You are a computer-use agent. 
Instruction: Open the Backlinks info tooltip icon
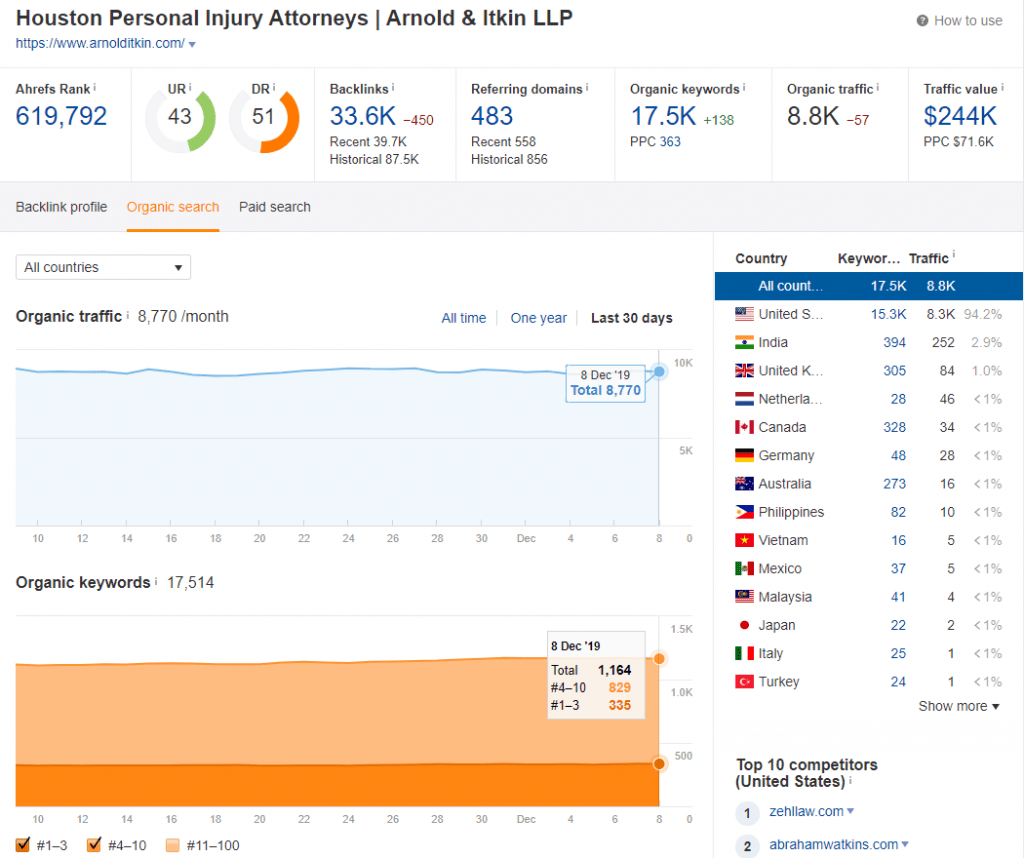392,87
